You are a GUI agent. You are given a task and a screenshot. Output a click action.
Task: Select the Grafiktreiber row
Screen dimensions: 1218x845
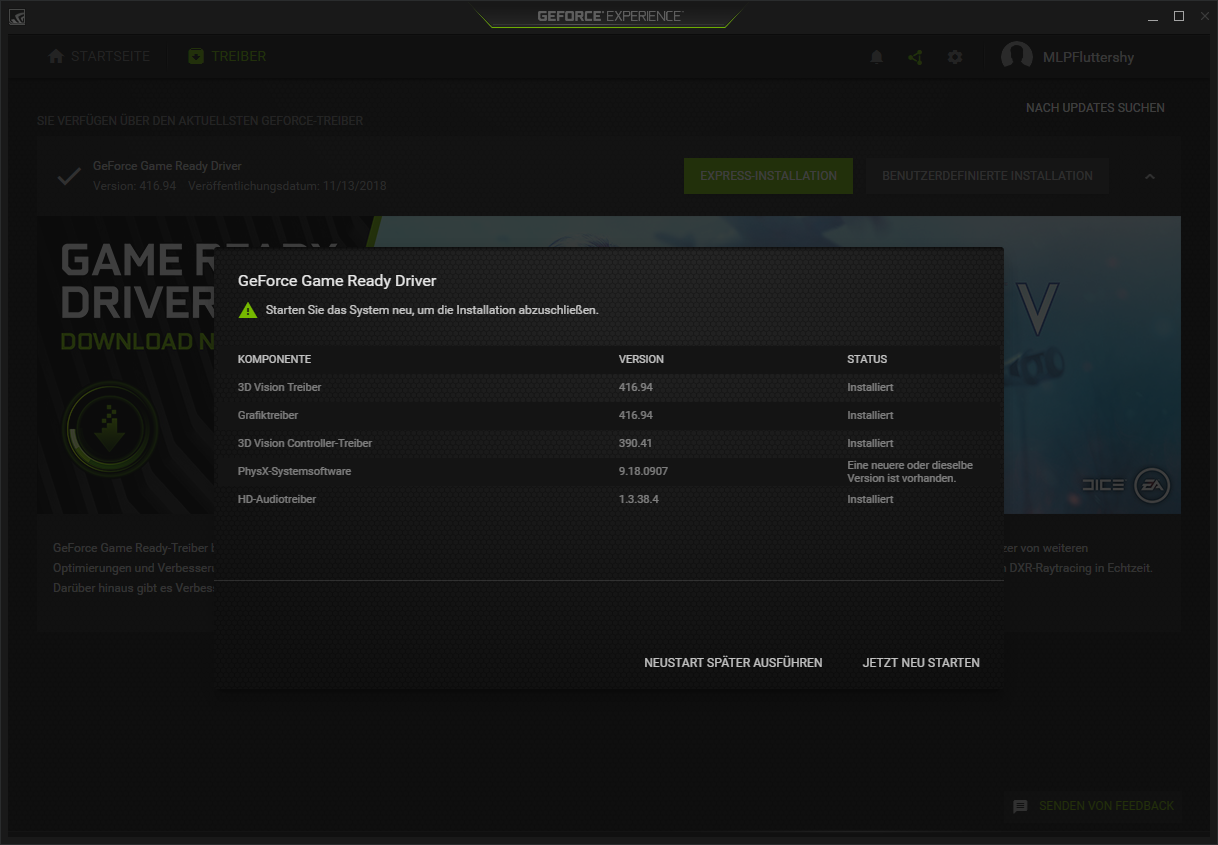click(609, 415)
